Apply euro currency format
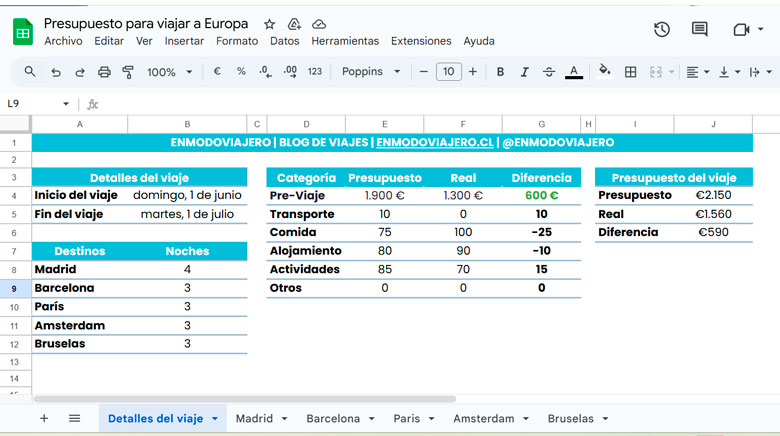The width and height of the screenshot is (780, 436). [x=217, y=72]
